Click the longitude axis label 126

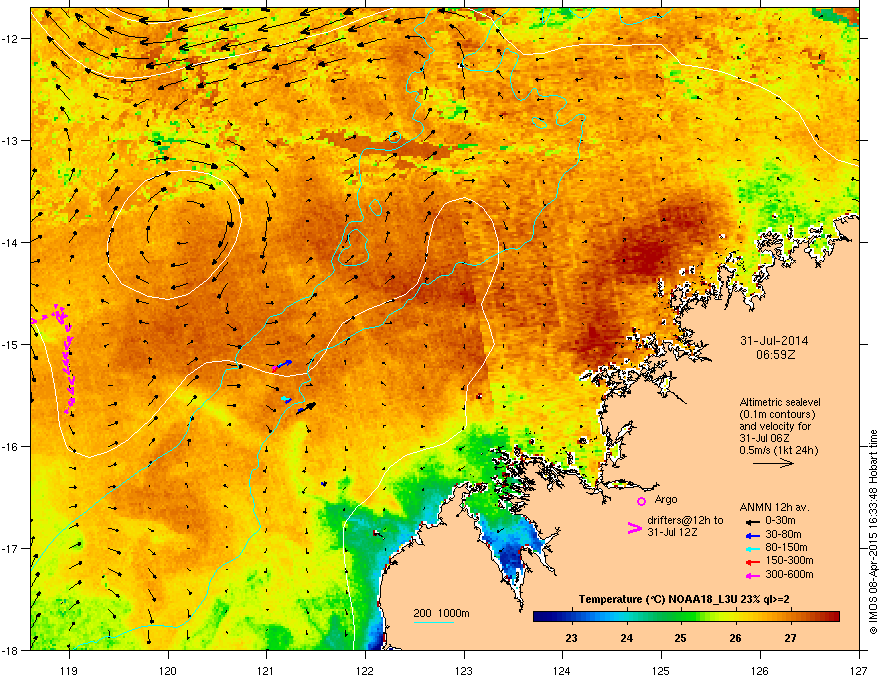[760, 670]
